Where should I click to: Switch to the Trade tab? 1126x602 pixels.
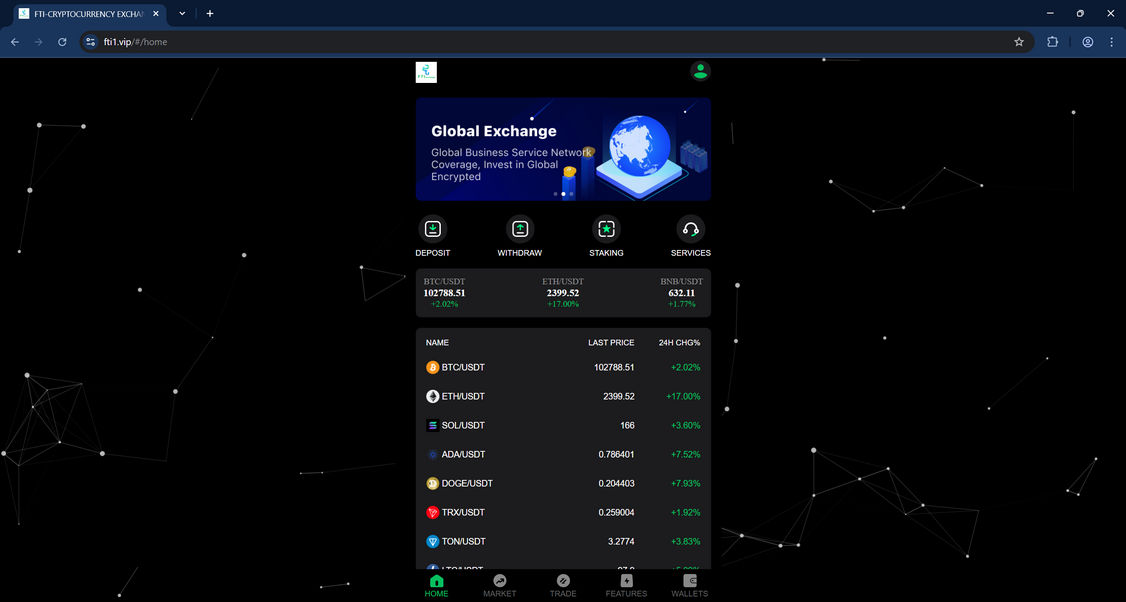(563, 586)
